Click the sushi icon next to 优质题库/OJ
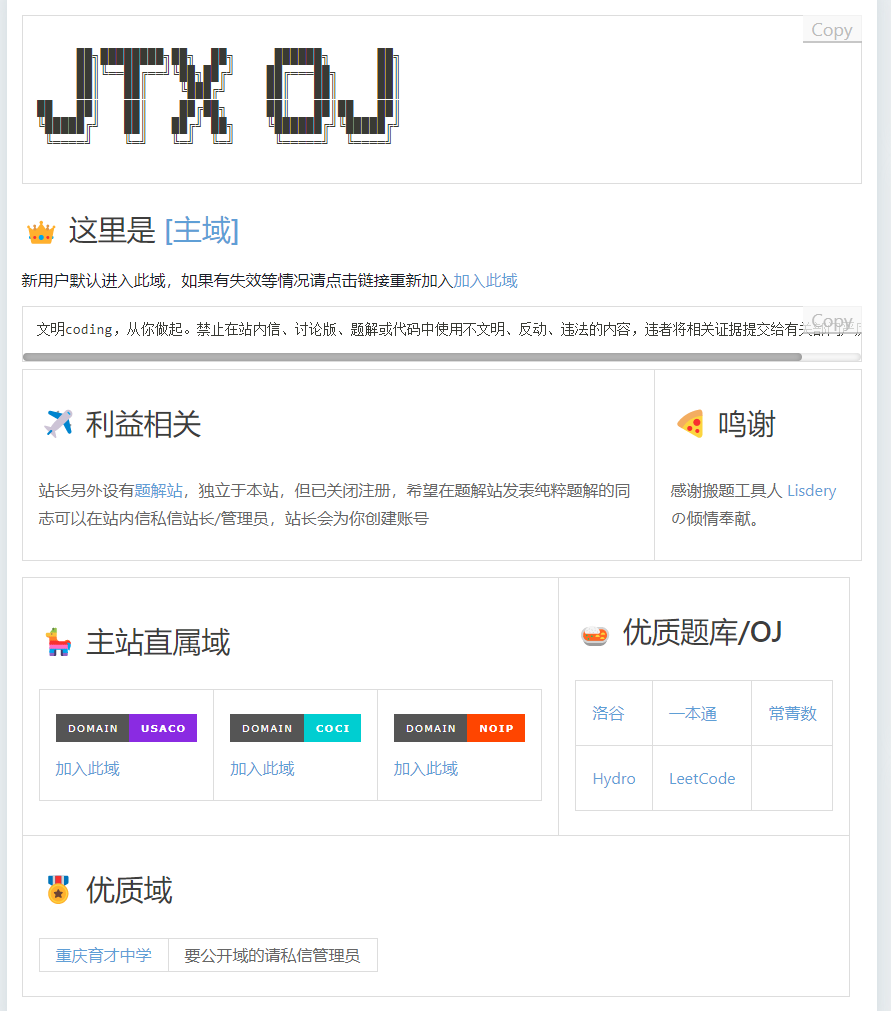 point(593,632)
